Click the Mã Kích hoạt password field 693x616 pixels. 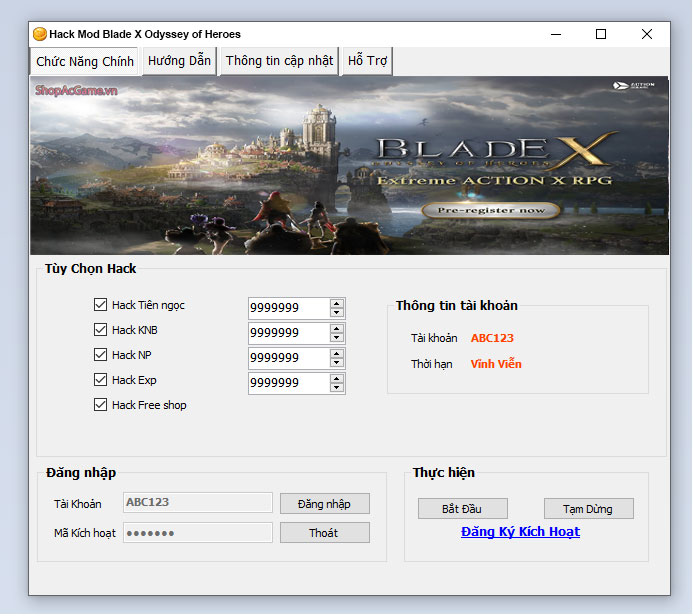(x=198, y=533)
